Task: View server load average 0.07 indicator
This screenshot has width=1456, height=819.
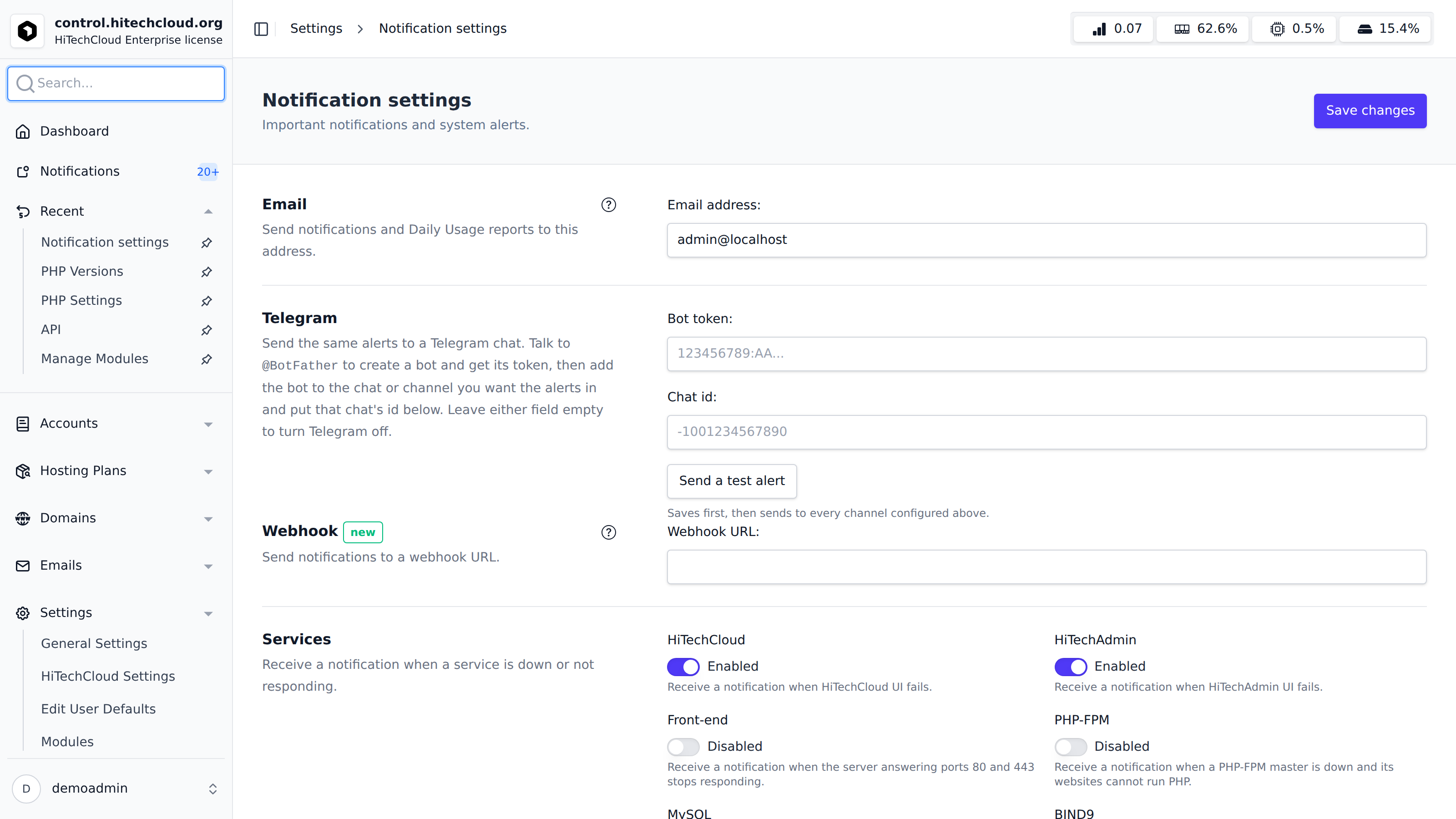Action: click(1112, 29)
